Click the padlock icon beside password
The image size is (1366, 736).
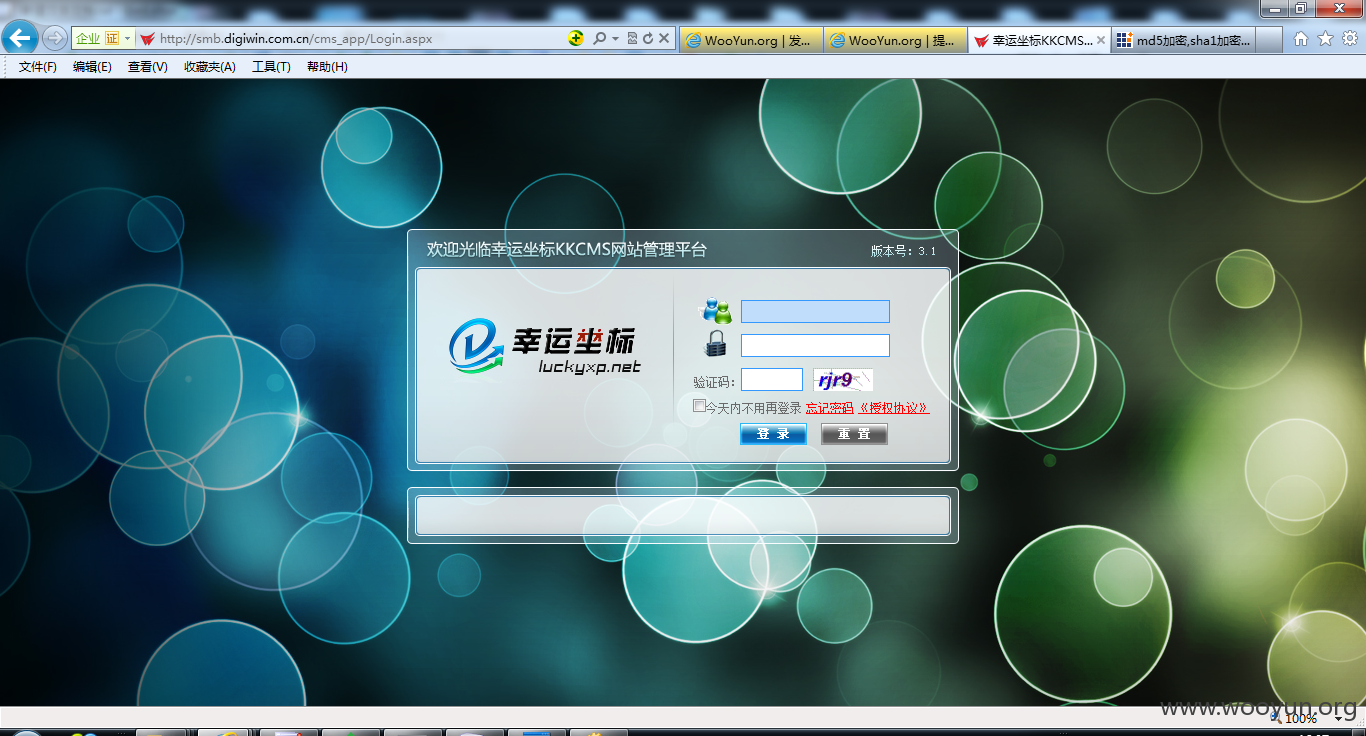pyautogui.click(x=716, y=344)
